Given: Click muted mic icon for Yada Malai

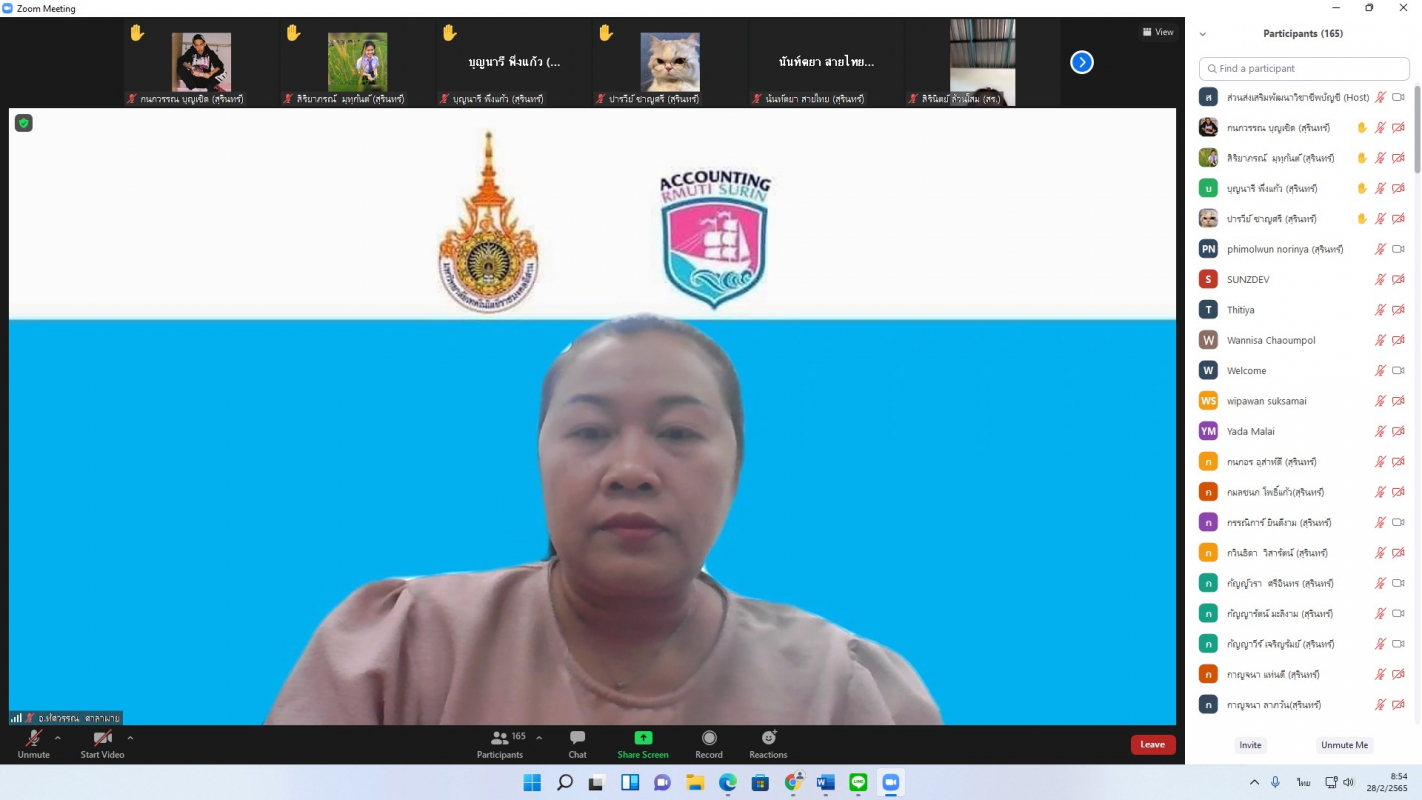Looking at the screenshot, I should click(x=1380, y=431).
